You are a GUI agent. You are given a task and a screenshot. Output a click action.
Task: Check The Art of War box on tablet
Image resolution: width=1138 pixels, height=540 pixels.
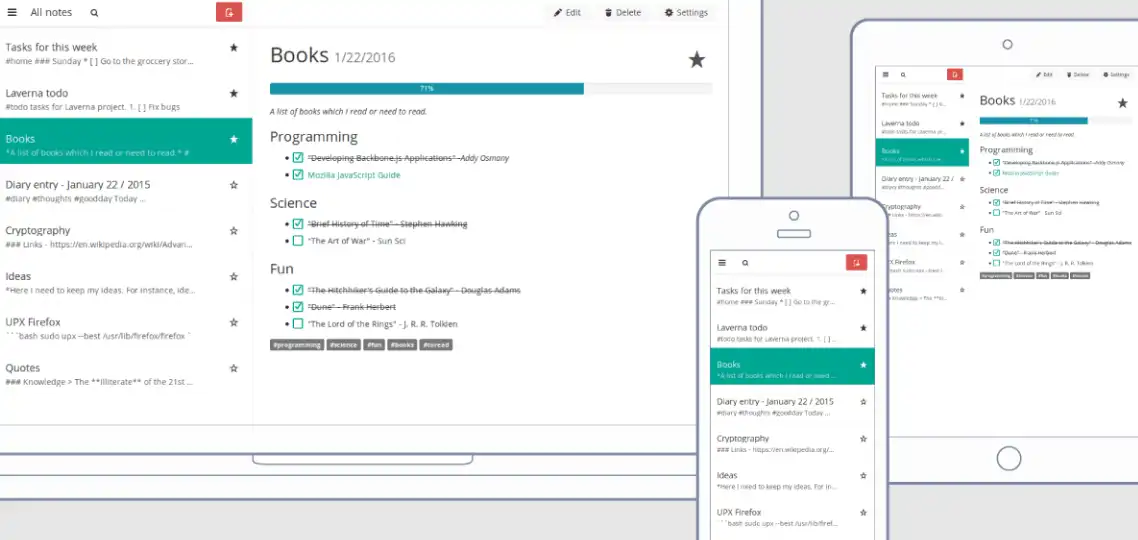[996, 213]
